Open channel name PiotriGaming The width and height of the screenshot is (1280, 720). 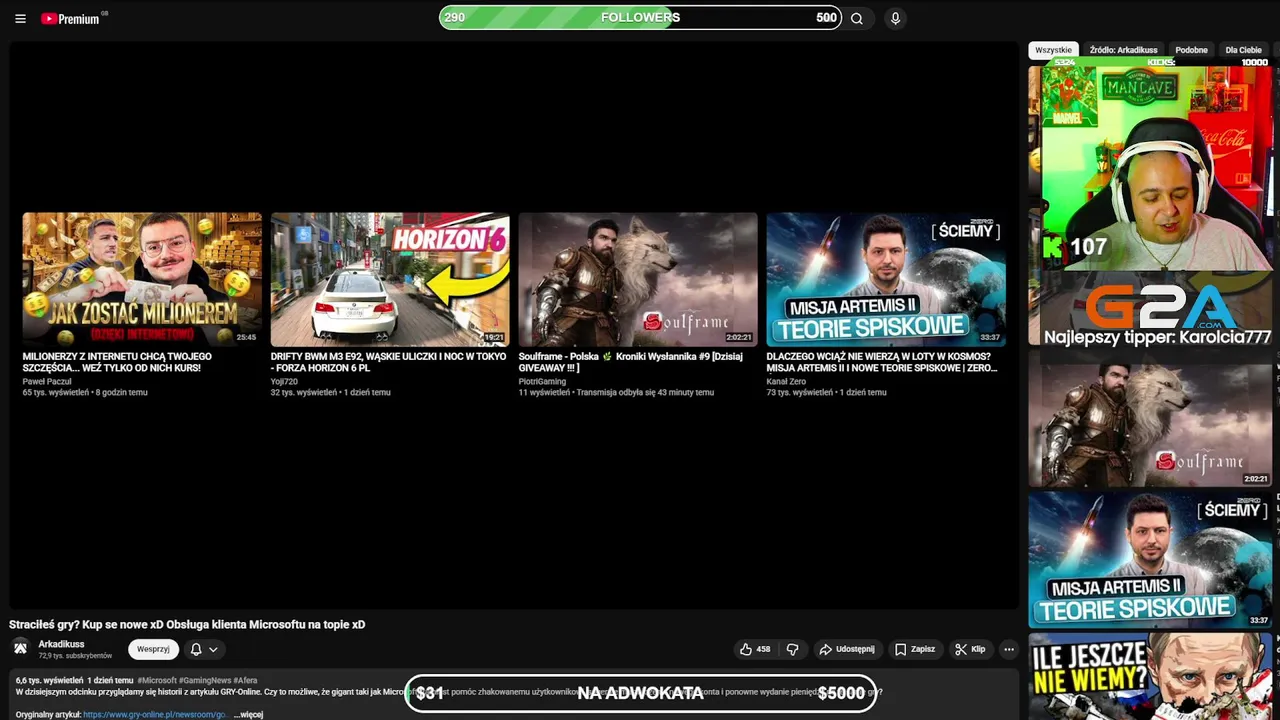(x=542, y=381)
